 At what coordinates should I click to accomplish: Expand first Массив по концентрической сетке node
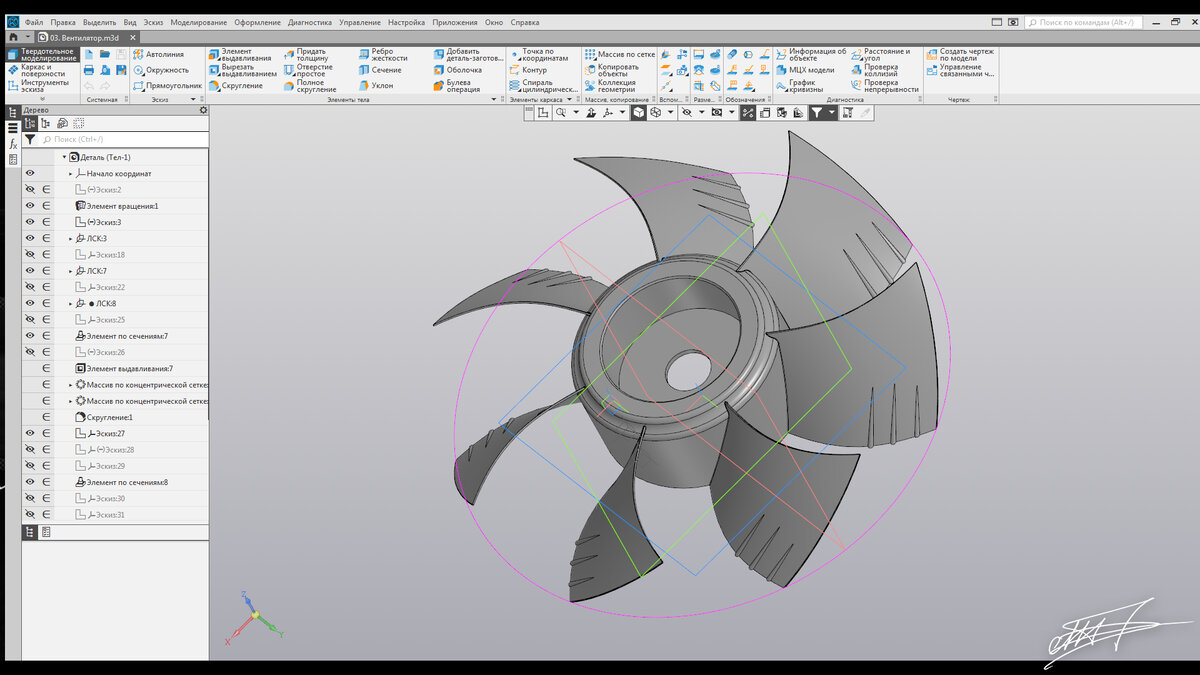tap(70, 385)
